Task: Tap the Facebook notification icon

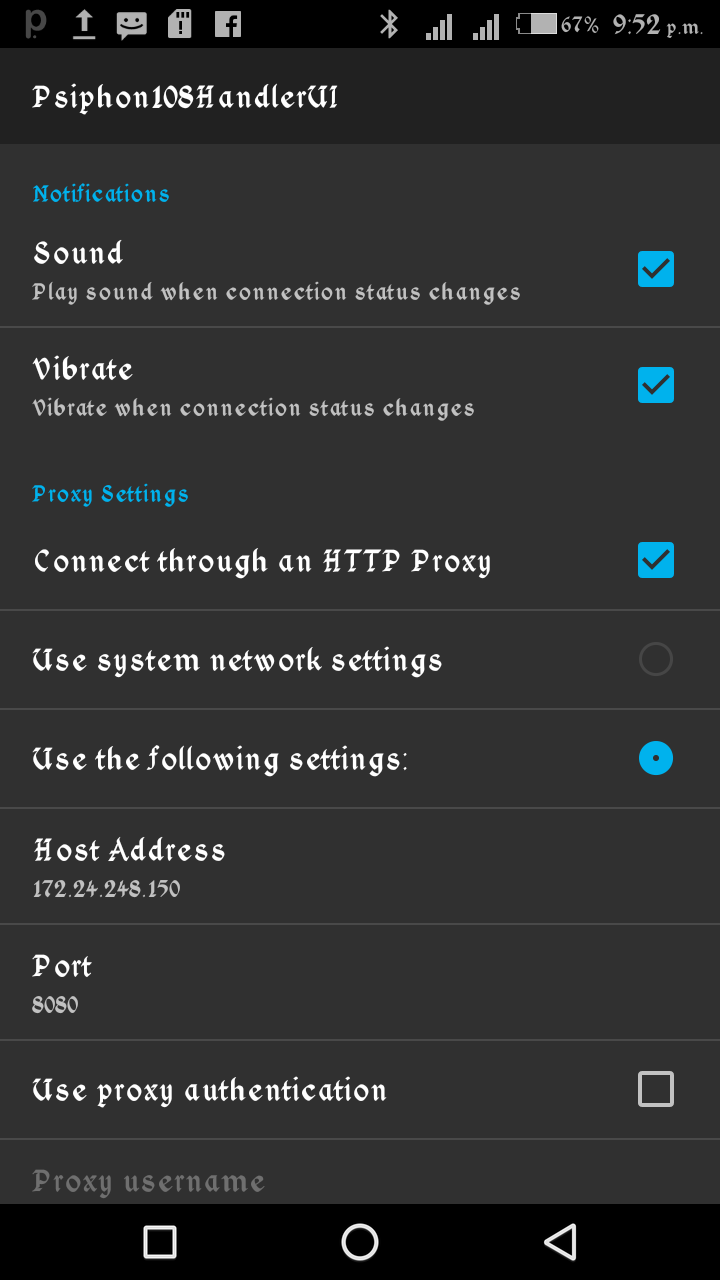Action: (x=228, y=24)
